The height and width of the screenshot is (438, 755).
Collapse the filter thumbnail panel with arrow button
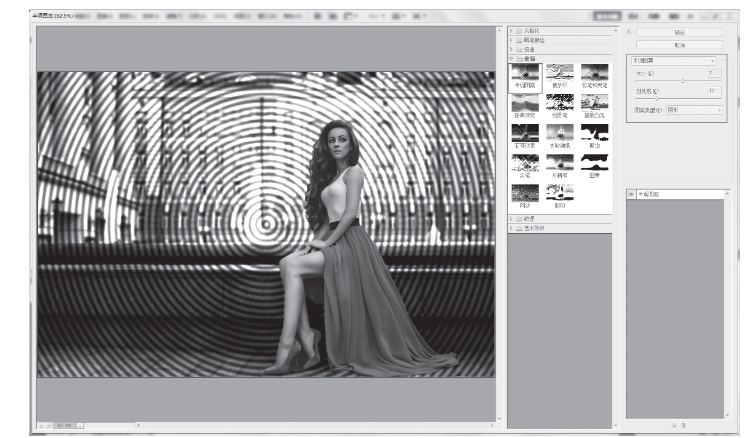(x=630, y=32)
